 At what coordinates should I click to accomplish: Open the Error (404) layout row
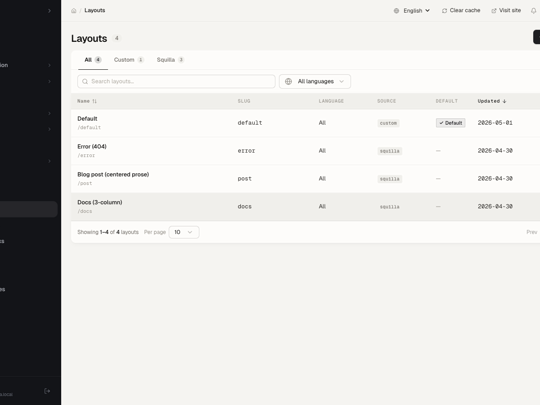305,151
